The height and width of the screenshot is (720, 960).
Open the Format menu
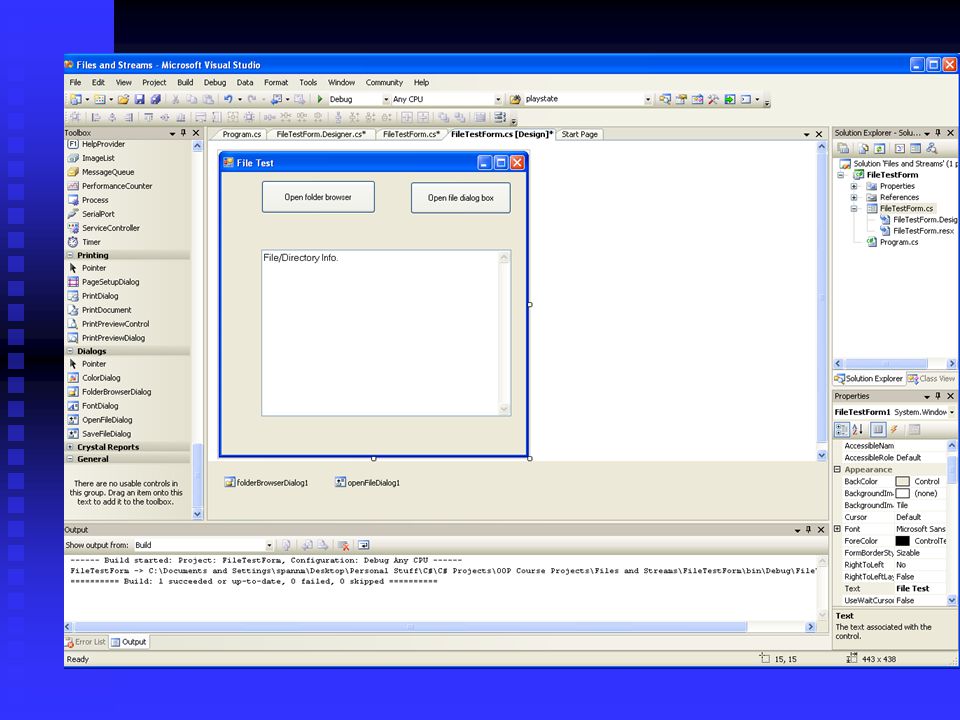pyautogui.click(x=276, y=82)
